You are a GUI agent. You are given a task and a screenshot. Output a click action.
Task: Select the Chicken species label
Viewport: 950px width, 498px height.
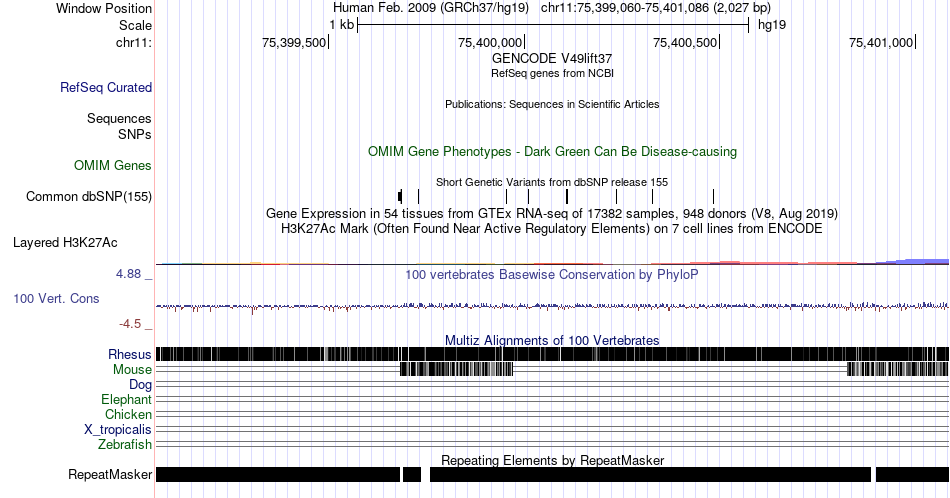click(128, 414)
